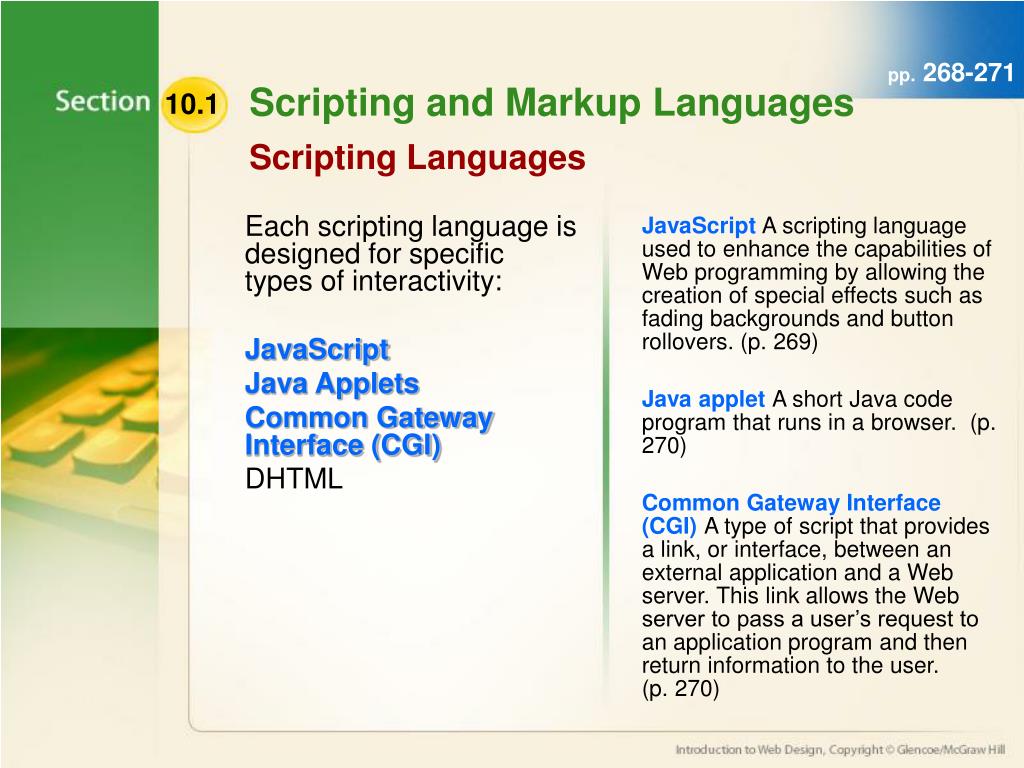Click the text 'fading backgrounds and button'

point(797,319)
